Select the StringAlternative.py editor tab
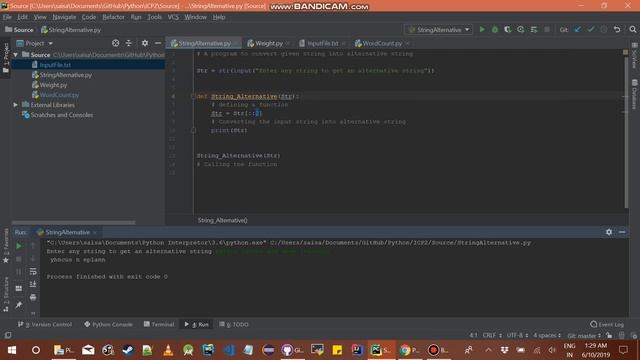640x360 pixels. point(204,43)
